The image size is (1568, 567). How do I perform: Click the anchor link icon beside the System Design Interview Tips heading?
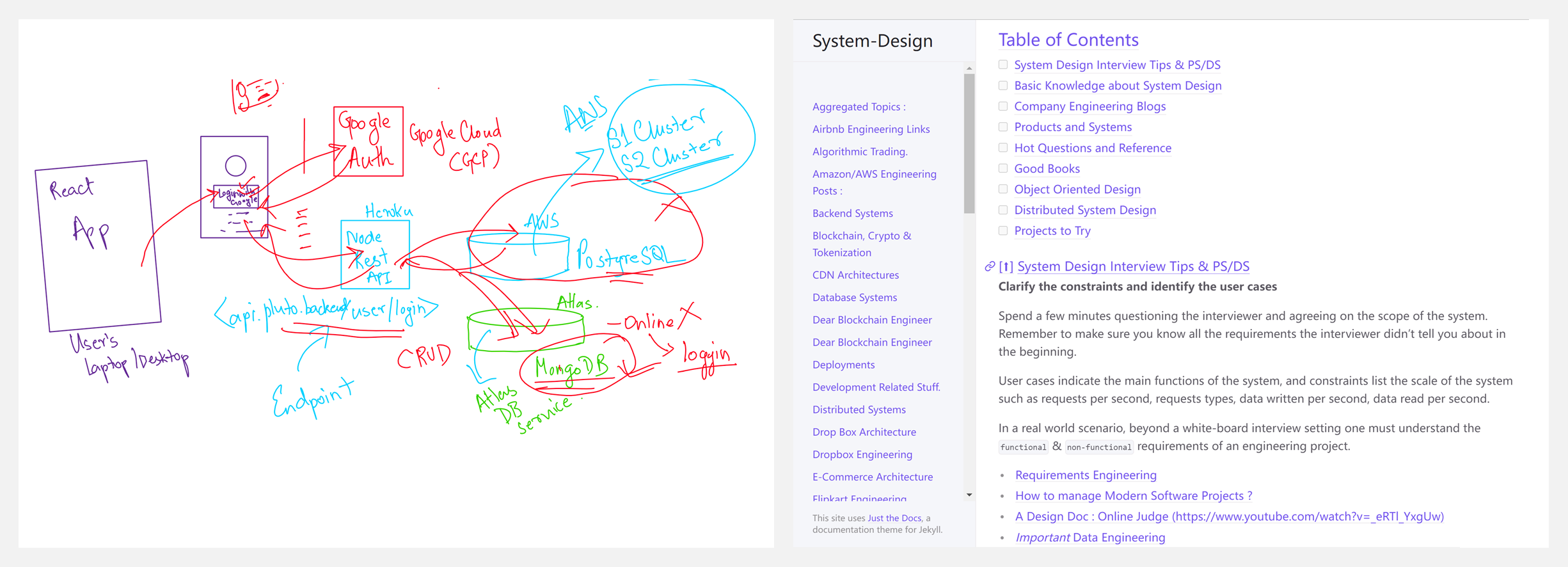pos(990,266)
